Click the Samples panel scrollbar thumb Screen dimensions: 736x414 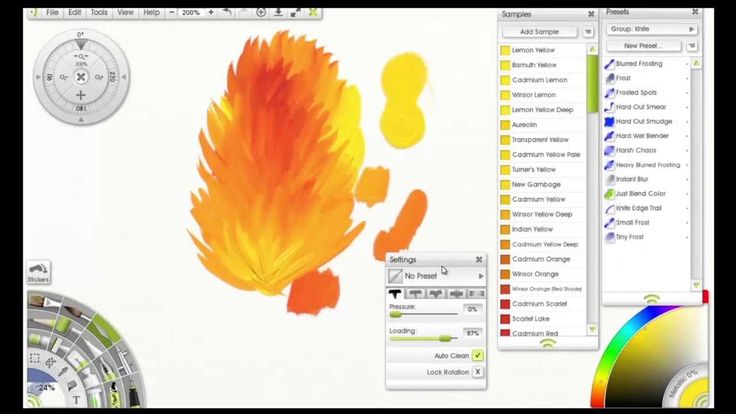tap(592, 84)
